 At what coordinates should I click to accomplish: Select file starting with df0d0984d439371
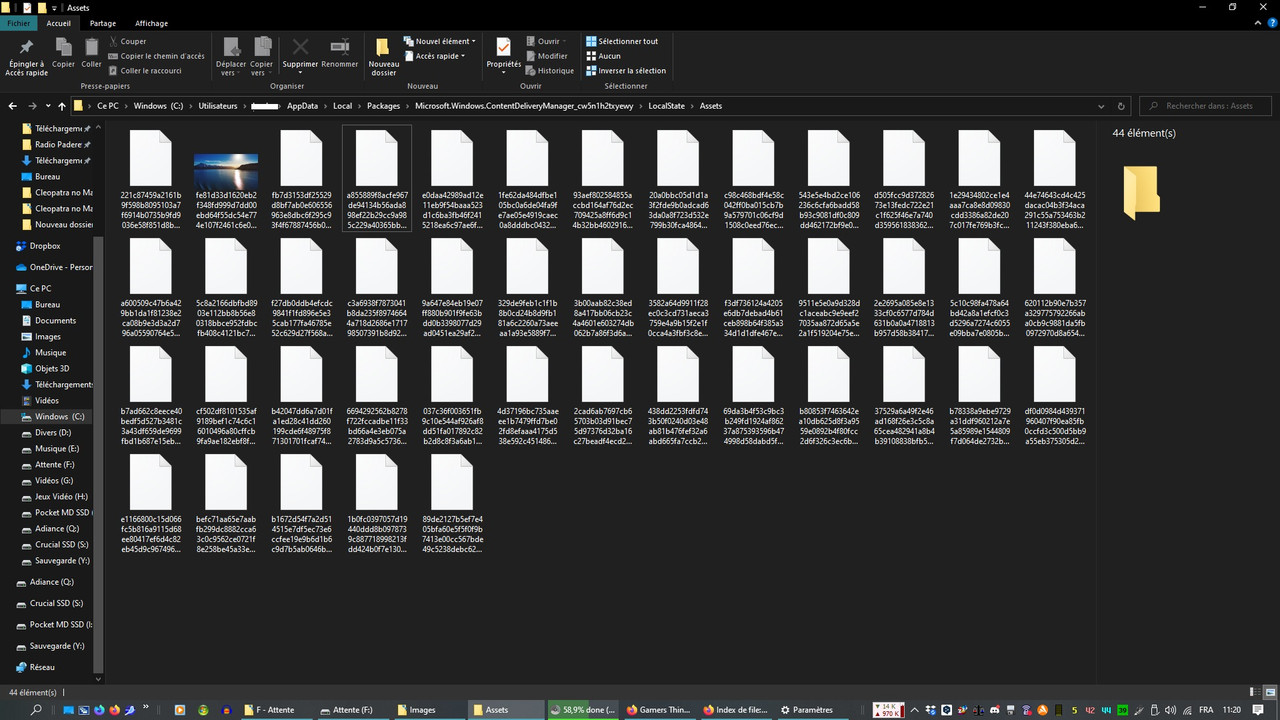[1055, 396]
